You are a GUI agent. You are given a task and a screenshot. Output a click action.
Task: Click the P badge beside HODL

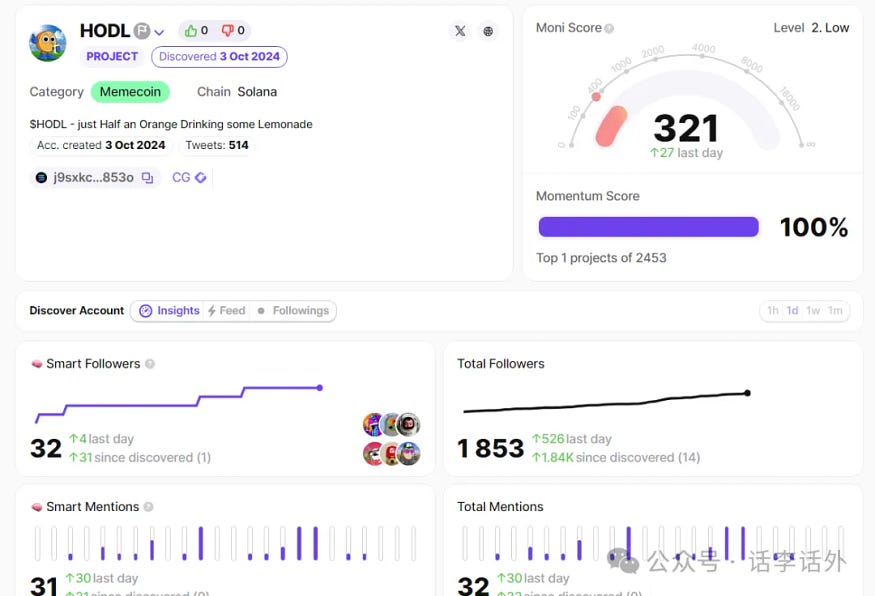coord(142,31)
